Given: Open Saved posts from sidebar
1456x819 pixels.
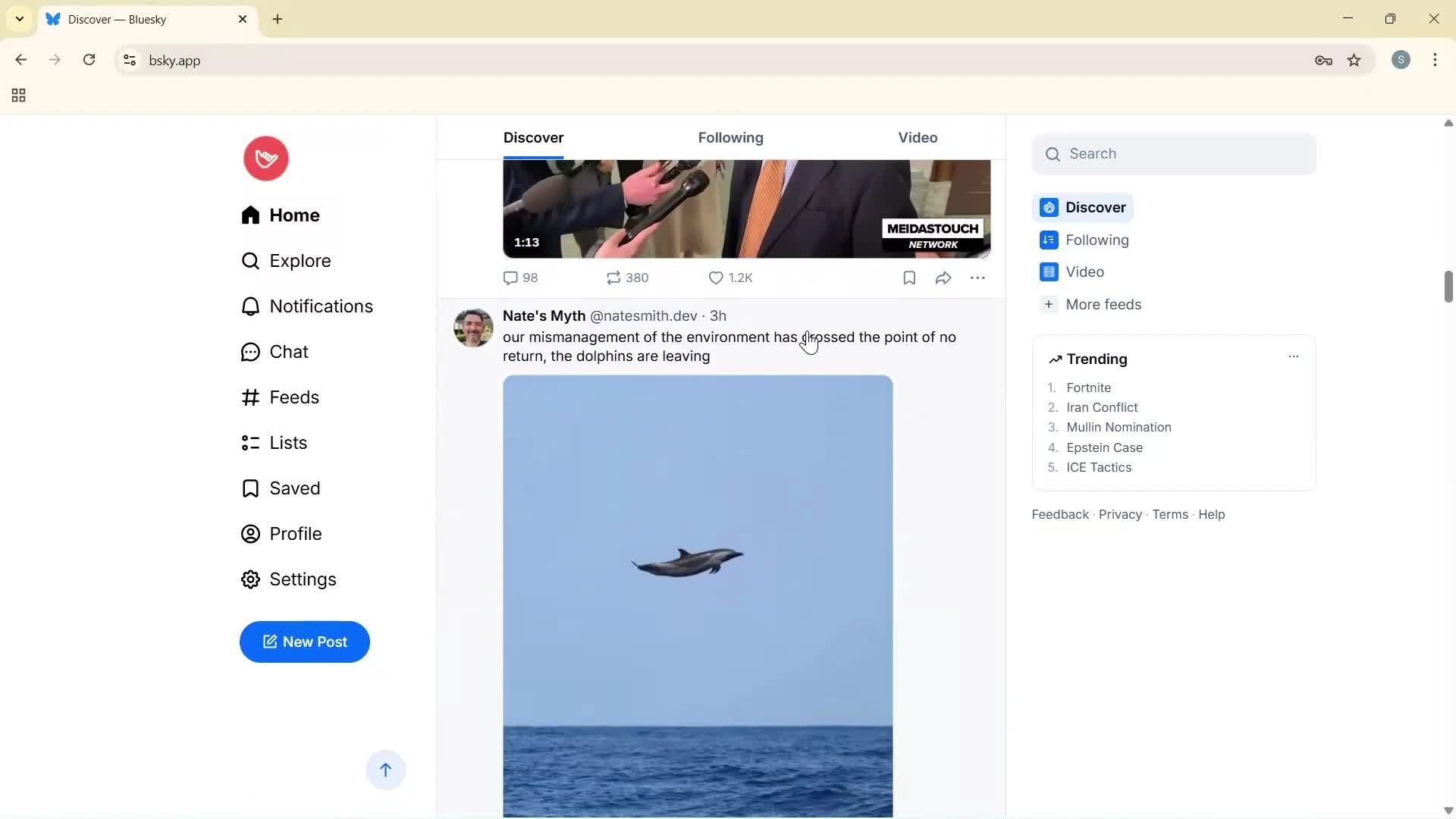Looking at the screenshot, I should point(295,488).
